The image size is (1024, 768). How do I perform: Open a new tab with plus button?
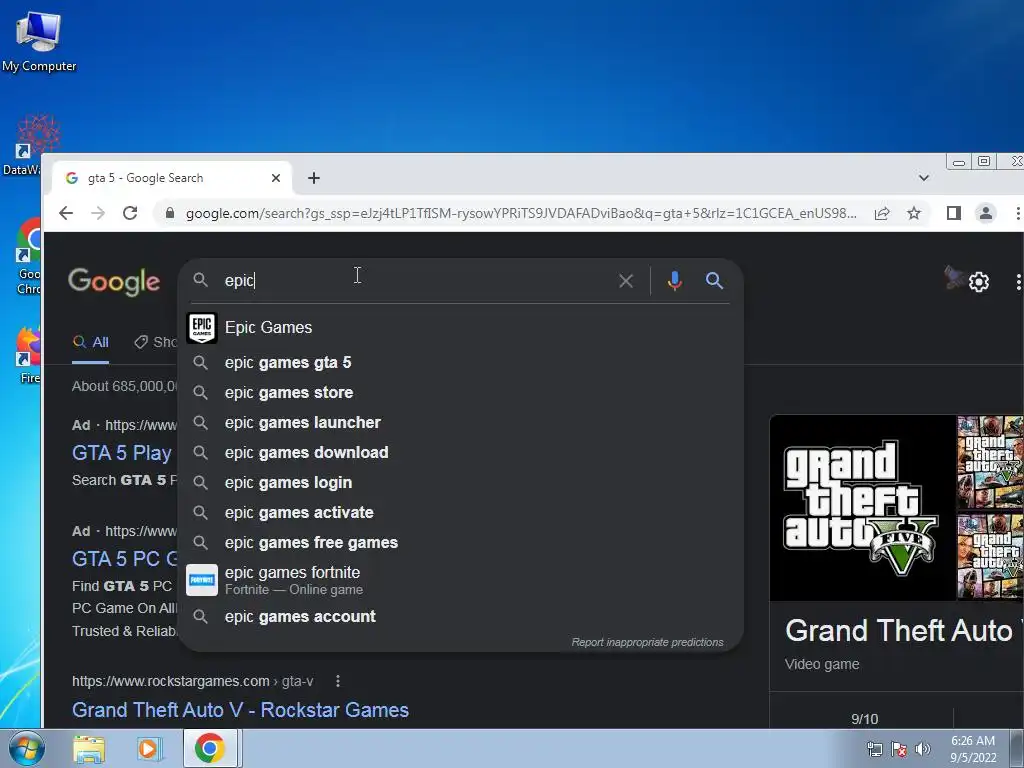pos(314,178)
